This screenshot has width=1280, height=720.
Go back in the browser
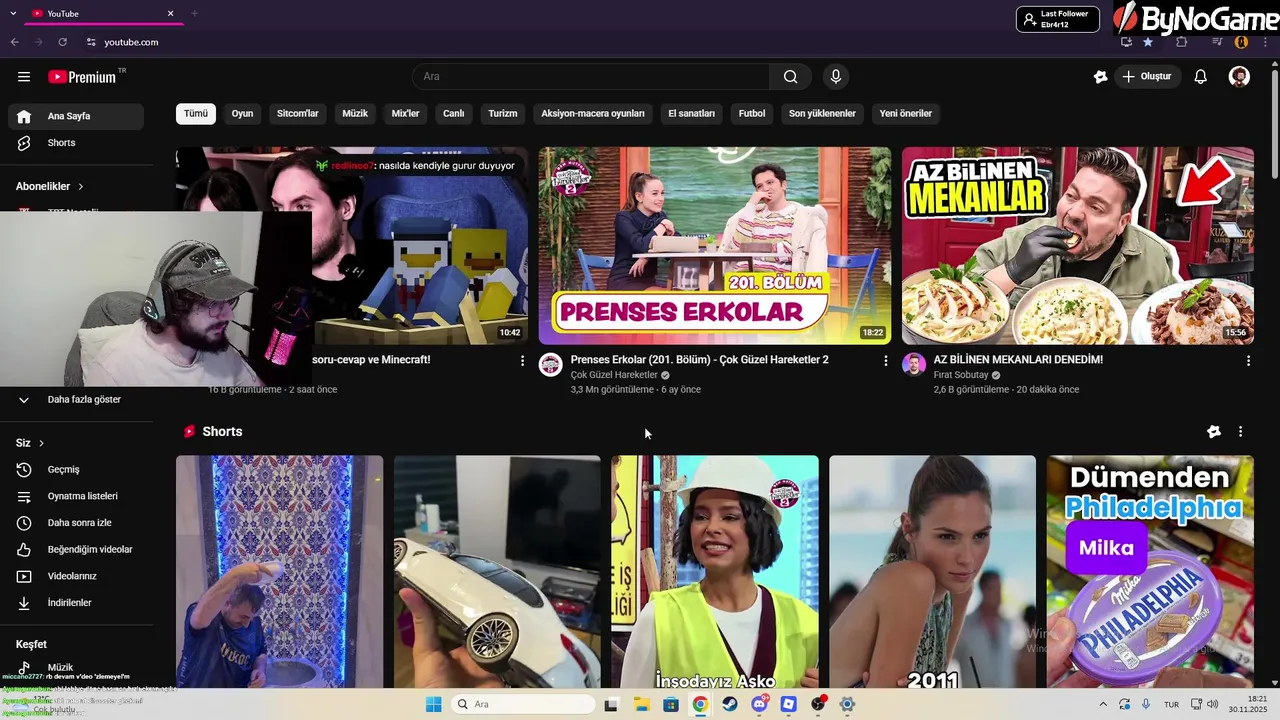coord(14,42)
